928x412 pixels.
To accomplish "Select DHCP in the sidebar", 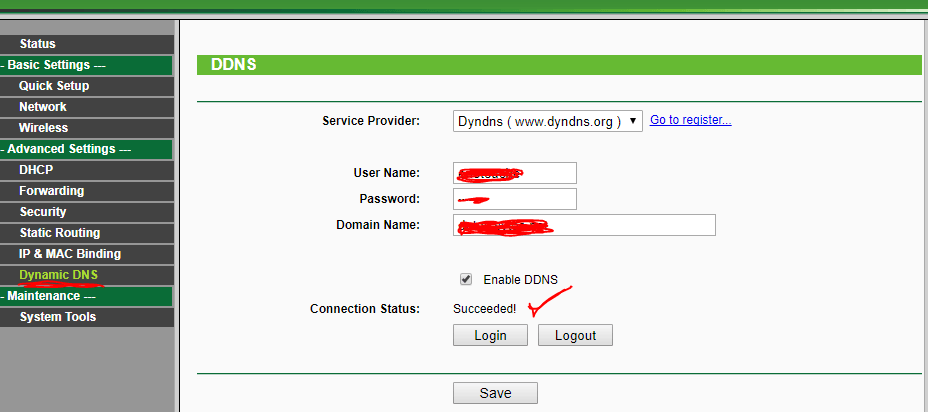I will coord(36,170).
